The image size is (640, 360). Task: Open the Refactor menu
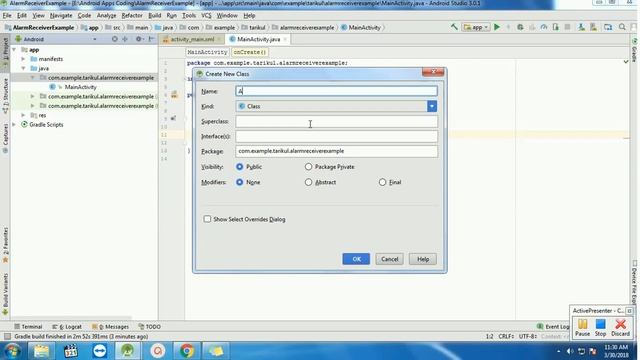click(x=132, y=16)
